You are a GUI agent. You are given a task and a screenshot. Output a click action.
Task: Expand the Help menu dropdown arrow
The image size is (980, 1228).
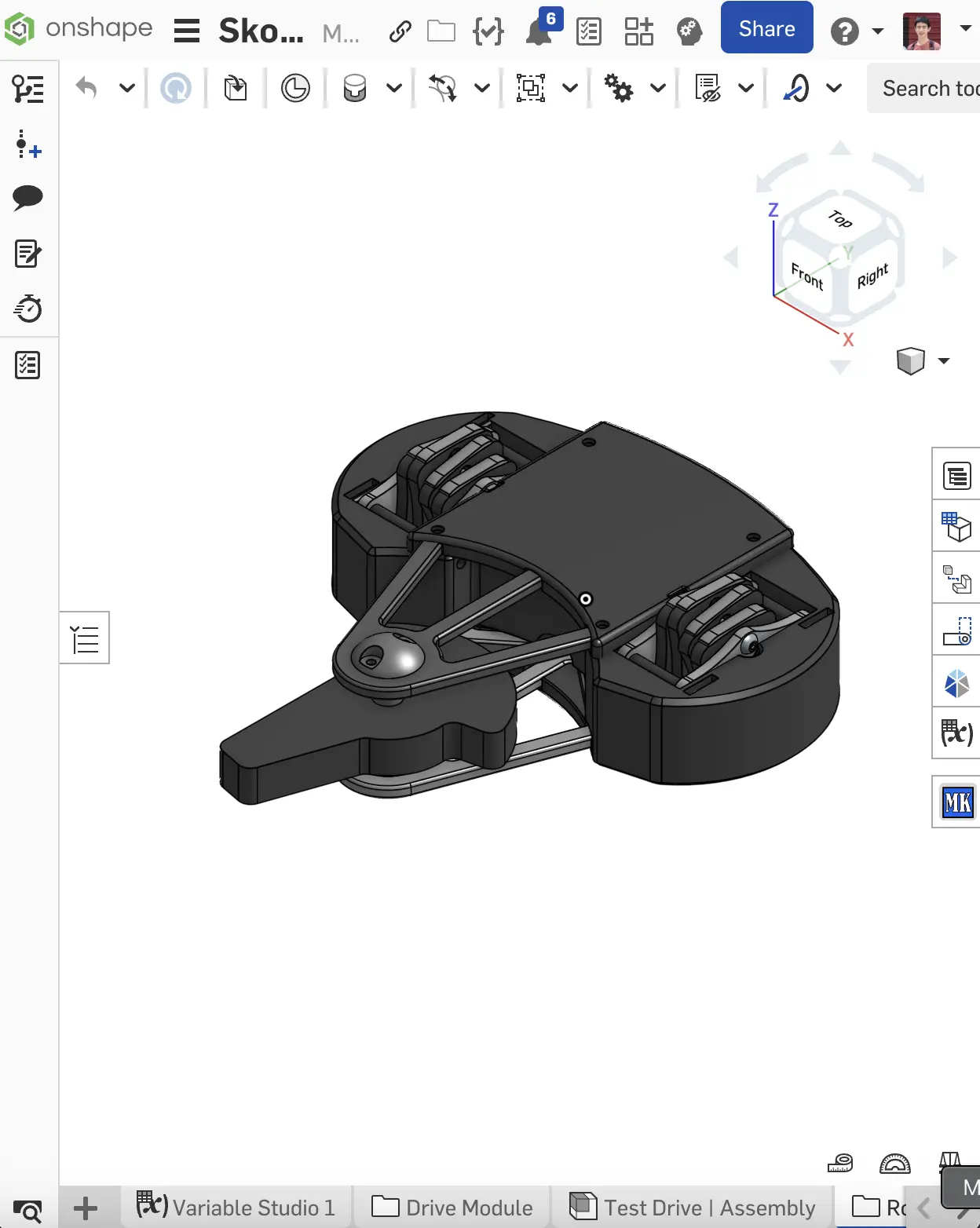(x=877, y=31)
